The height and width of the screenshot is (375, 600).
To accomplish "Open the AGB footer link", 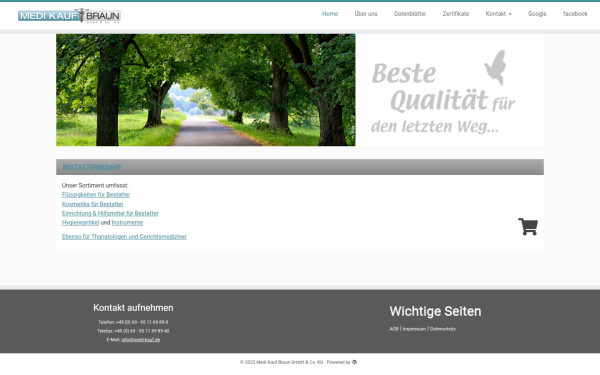I will click(x=394, y=329).
